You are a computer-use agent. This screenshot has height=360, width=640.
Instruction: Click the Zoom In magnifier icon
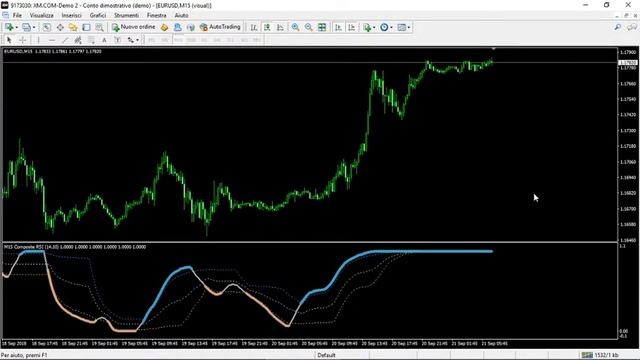coord(295,27)
